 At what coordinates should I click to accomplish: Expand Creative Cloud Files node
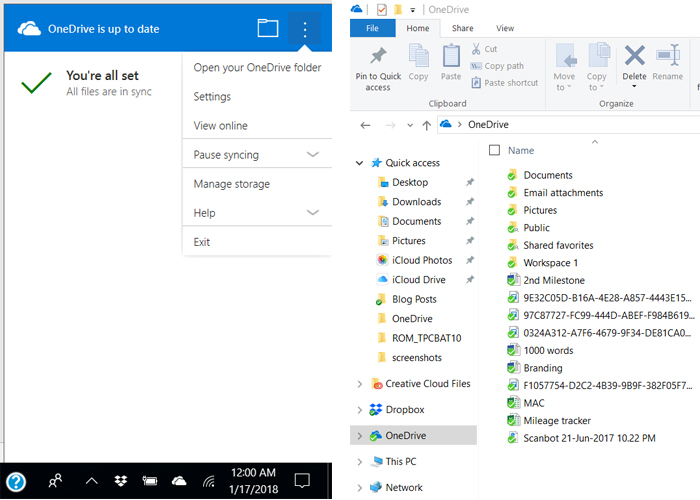click(x=359, y=384)
